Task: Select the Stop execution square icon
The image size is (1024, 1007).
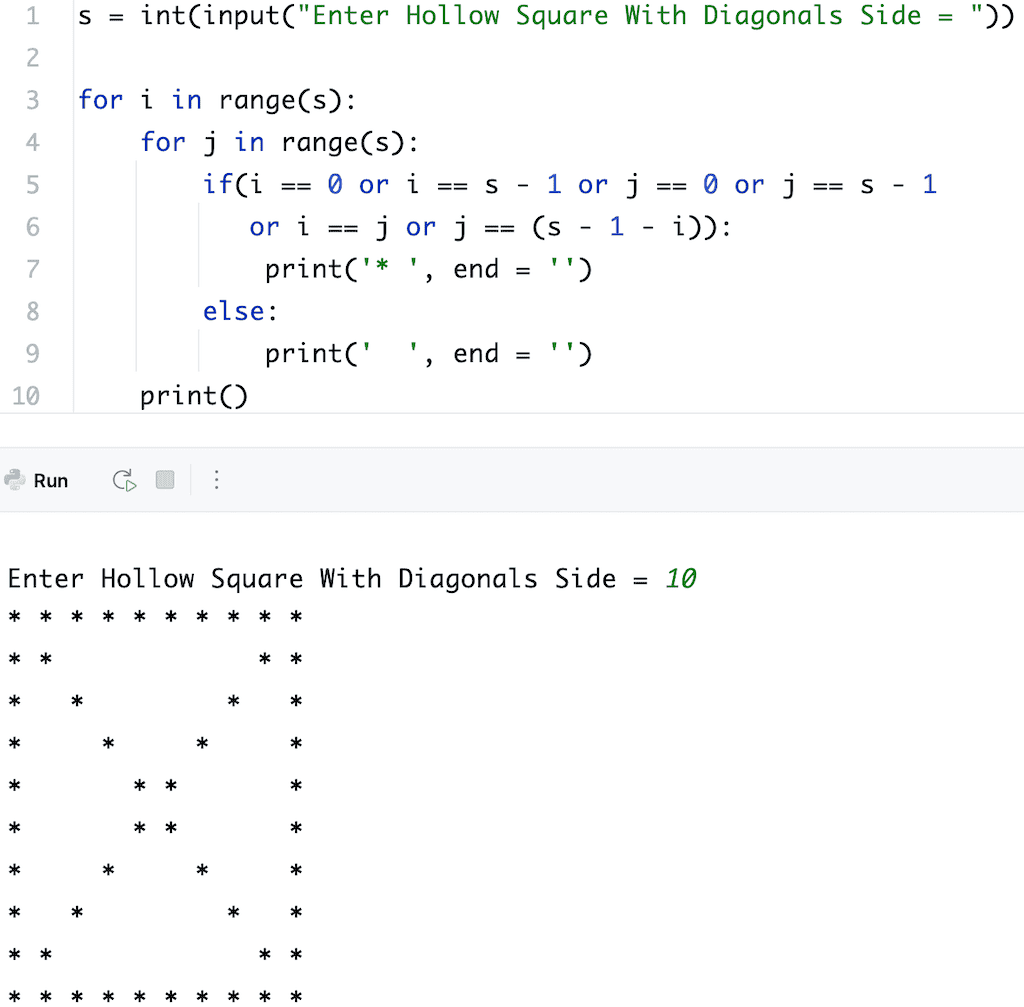Action: point(164,480)
